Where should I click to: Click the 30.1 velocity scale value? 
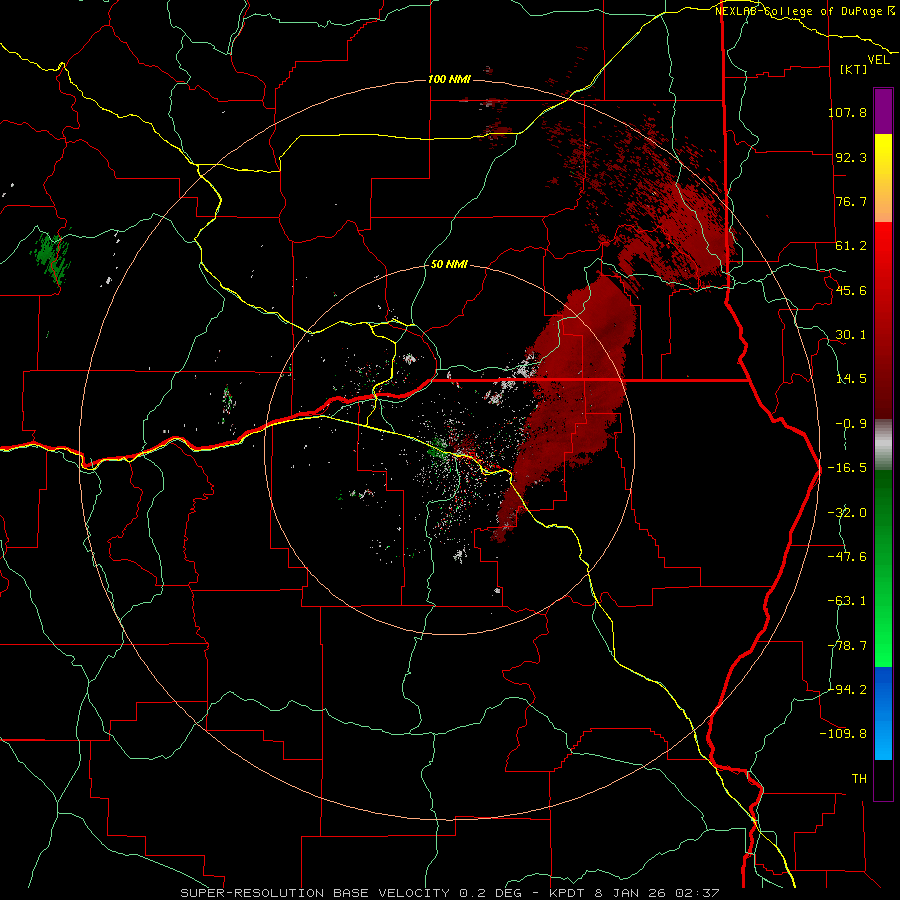coord(851,335)
